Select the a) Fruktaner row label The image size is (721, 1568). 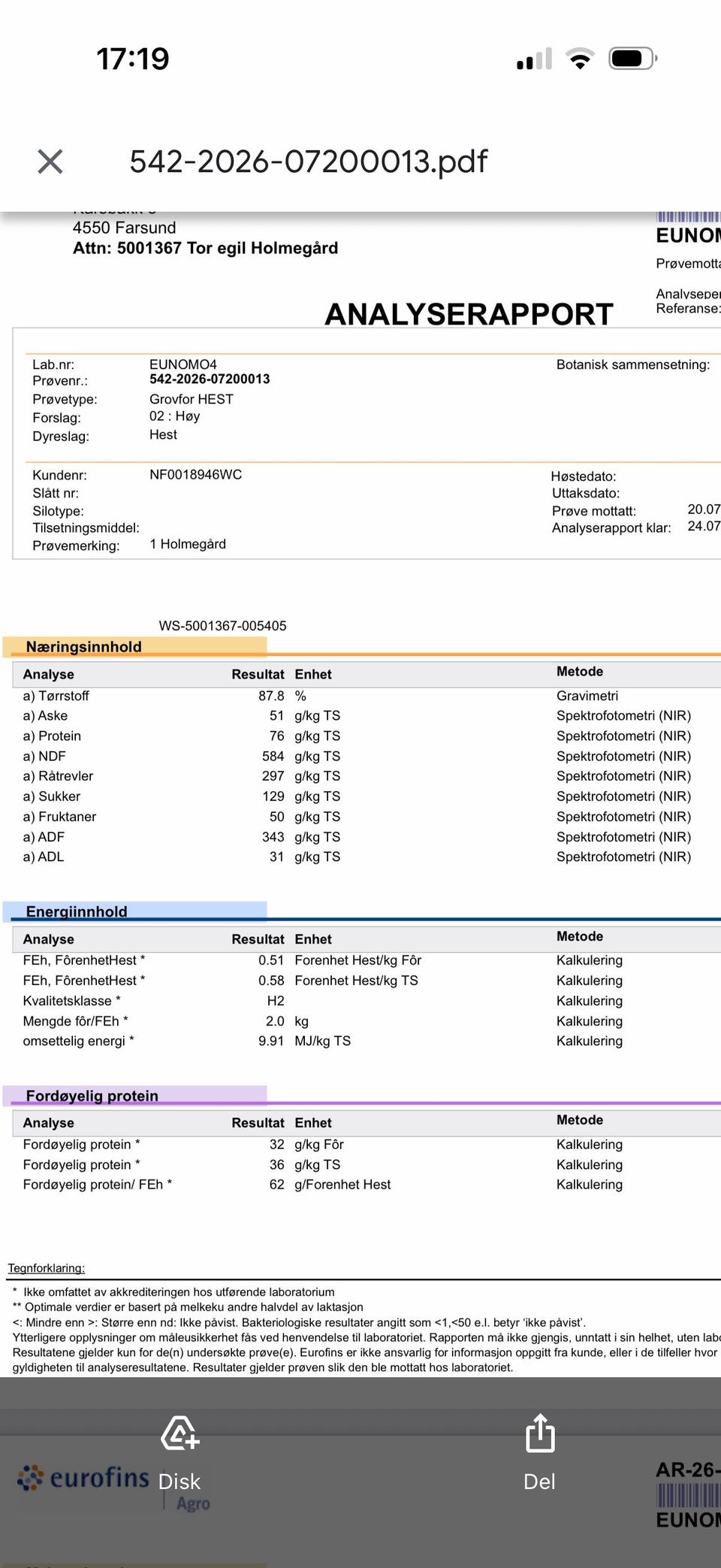tap(59, 817)
